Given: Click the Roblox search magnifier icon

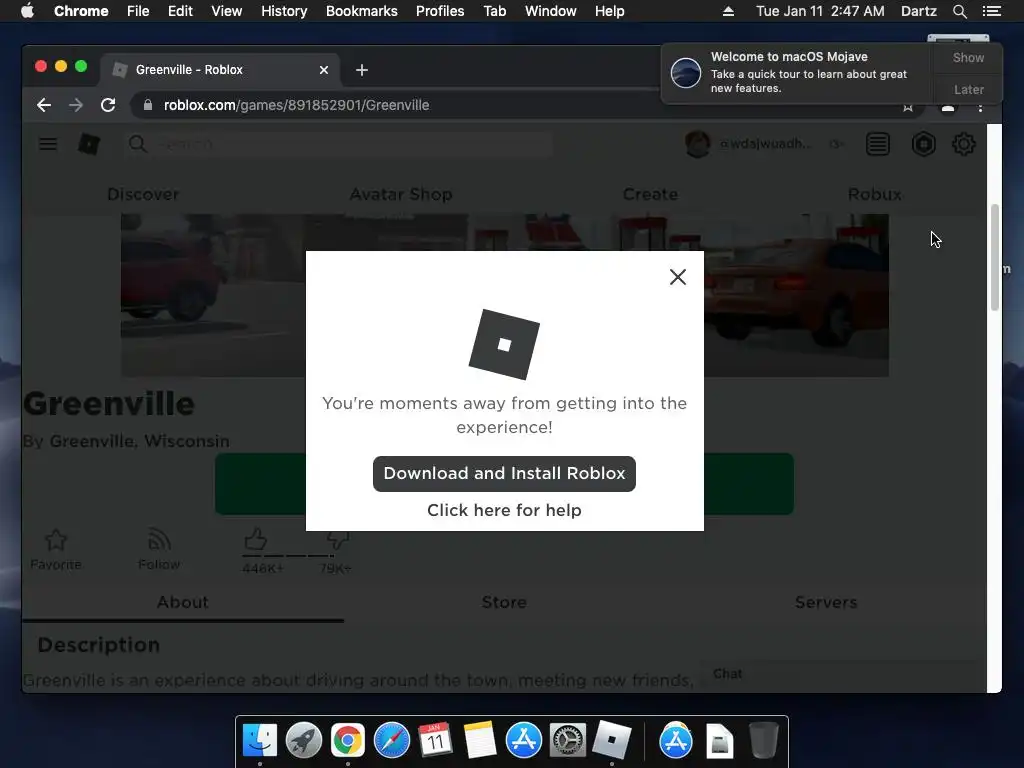Looking at the screenshot, I should point(138,144).
